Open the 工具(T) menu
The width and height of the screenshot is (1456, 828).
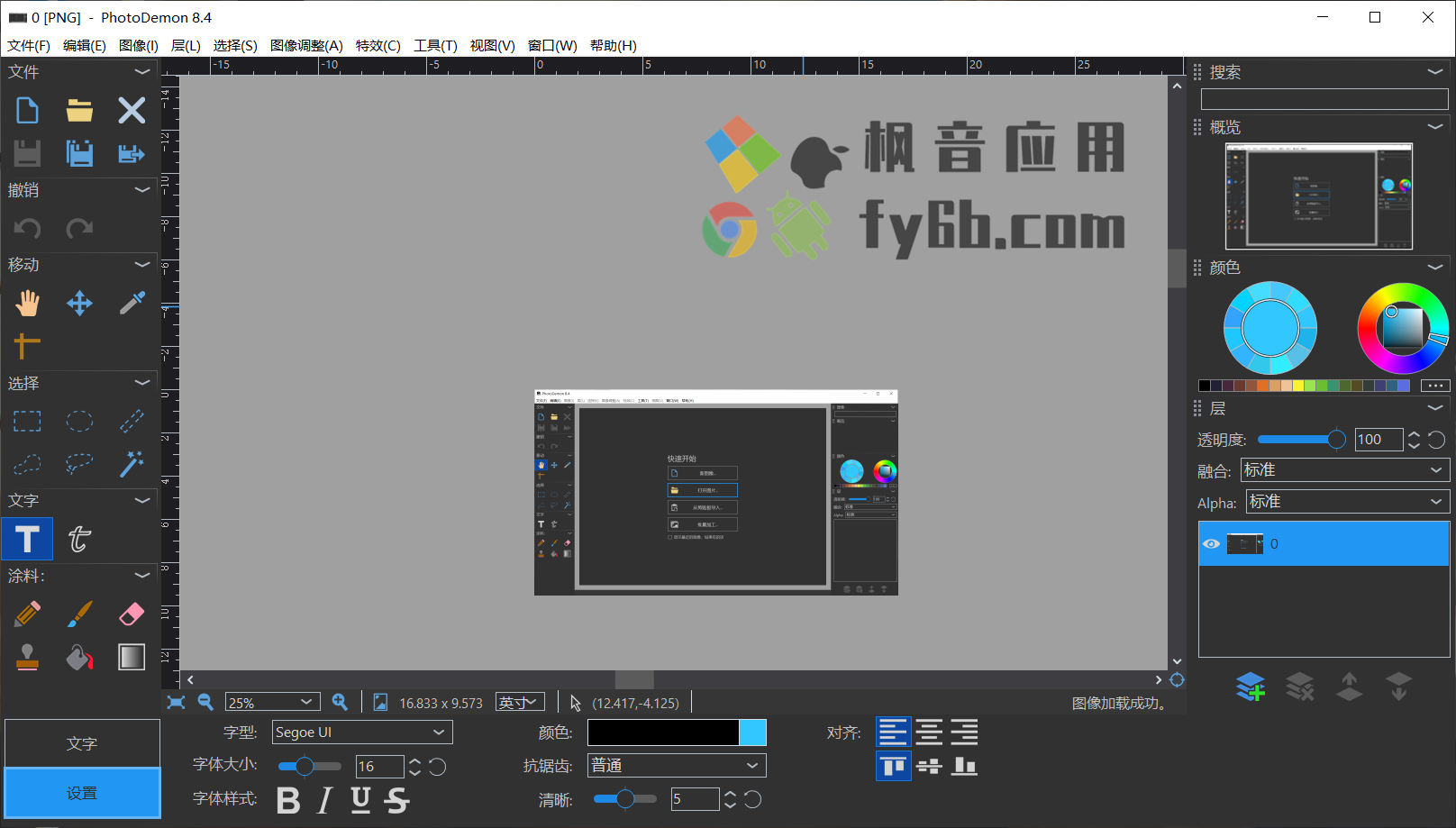[435, 46]
